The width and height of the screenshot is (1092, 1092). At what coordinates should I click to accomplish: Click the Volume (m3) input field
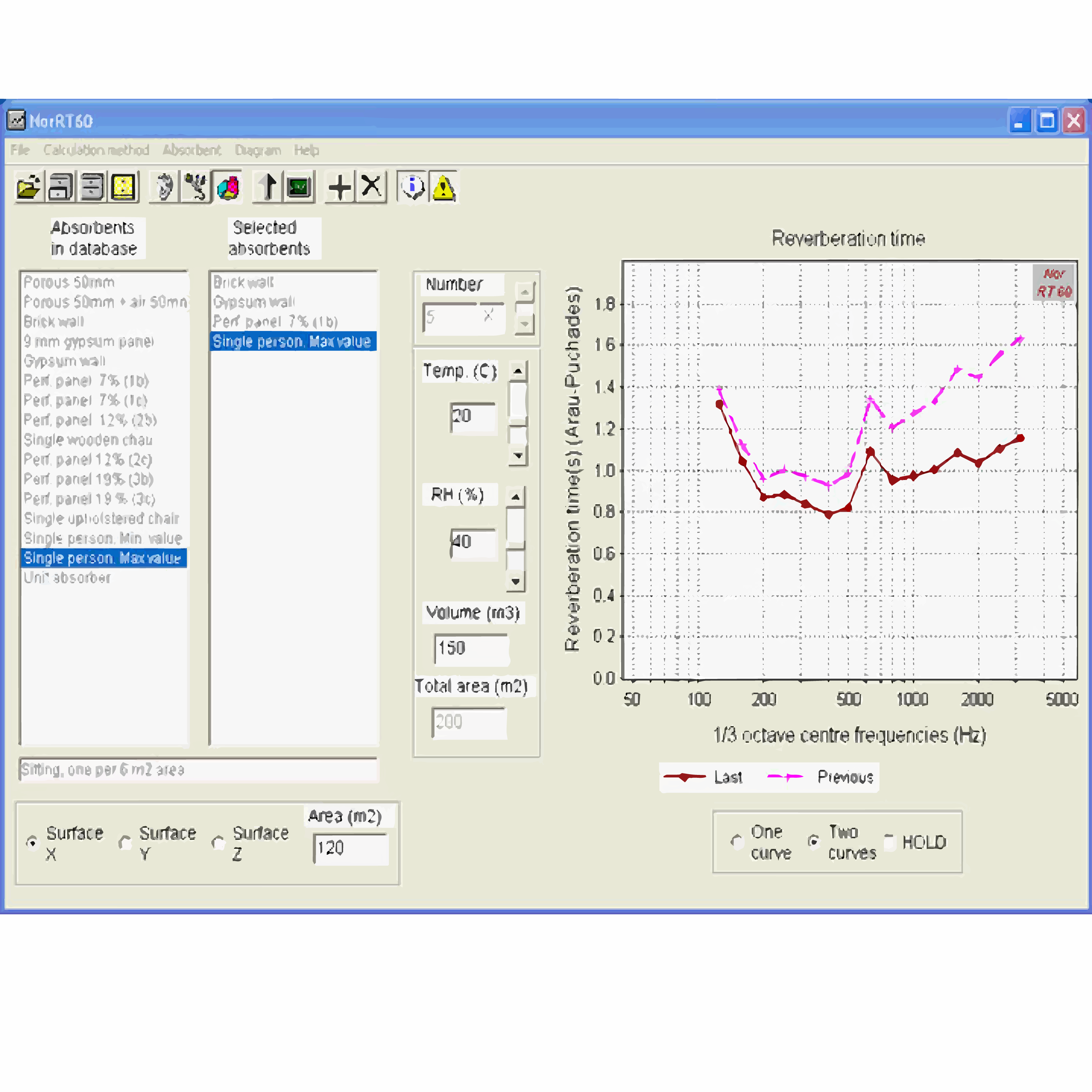tap(471, 648)
